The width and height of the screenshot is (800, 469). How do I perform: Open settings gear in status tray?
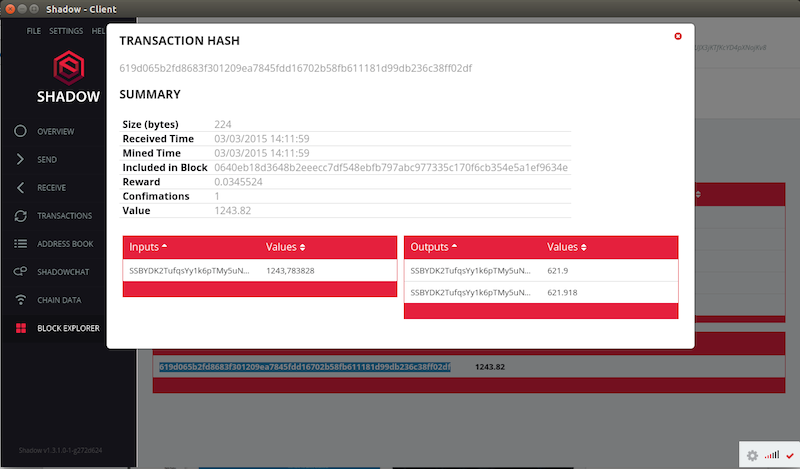(753, 455)
